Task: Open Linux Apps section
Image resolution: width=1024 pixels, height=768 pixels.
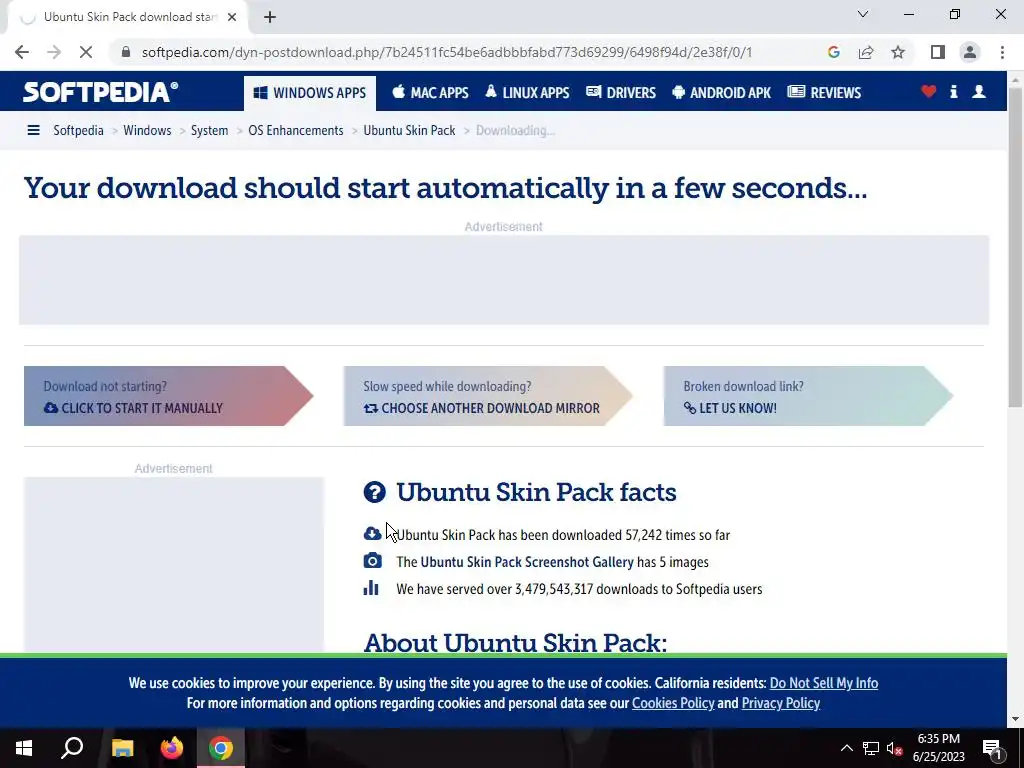Action: (x=527, y=93)
